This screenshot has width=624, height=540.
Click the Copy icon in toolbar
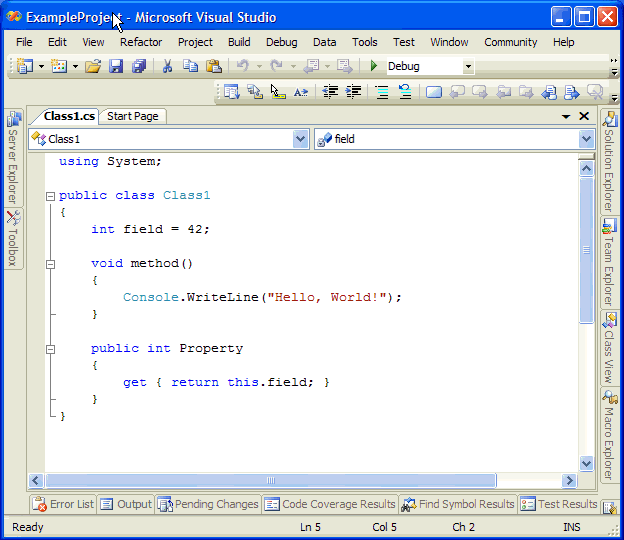coord(191,66)
